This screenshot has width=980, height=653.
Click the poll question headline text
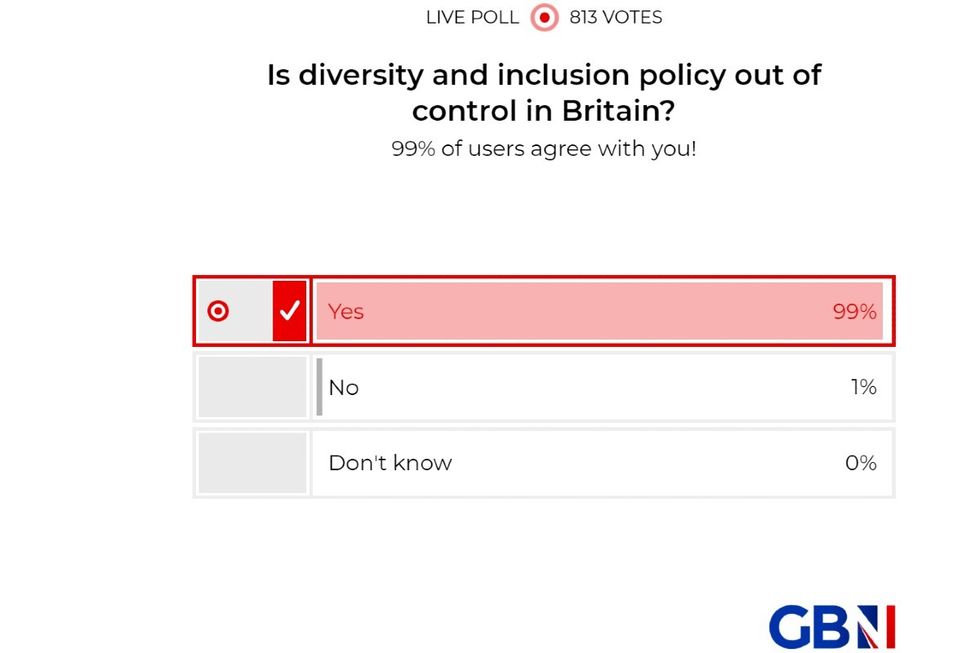click(x=543, y=92)
